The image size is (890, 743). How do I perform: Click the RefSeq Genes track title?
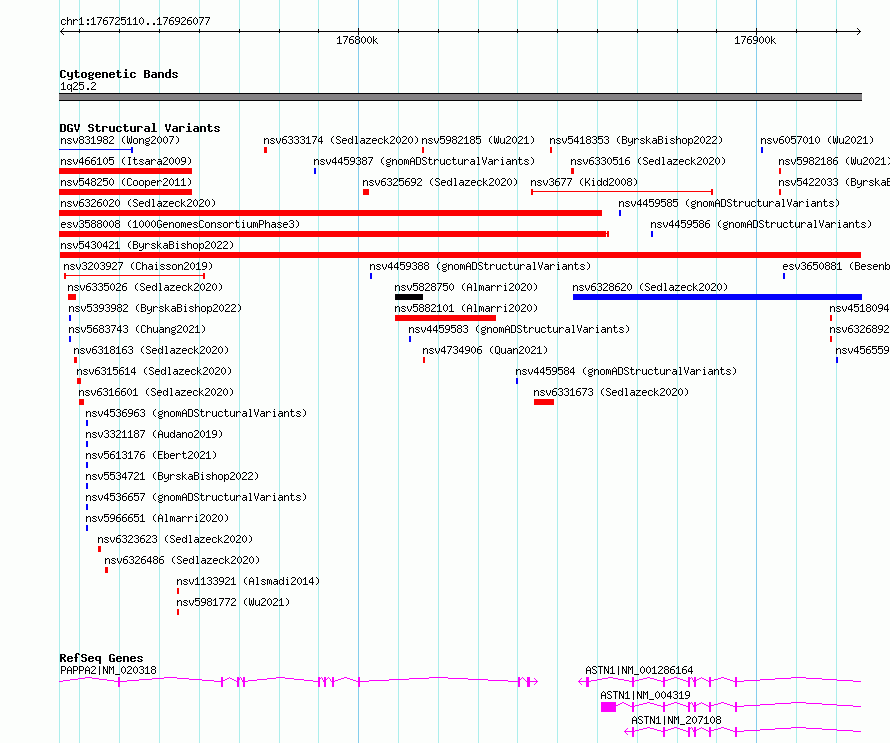point(101,658)
